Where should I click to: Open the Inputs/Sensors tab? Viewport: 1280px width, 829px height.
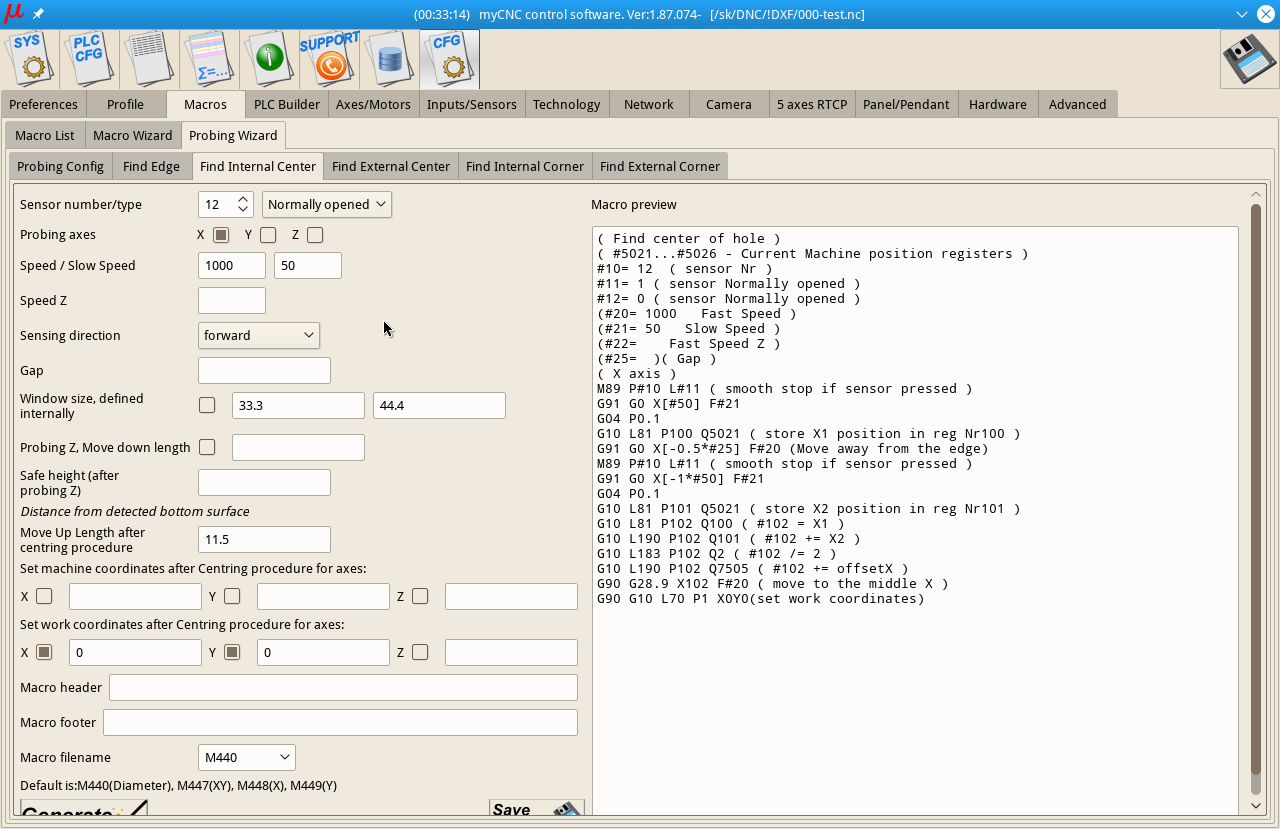[471, 104]
